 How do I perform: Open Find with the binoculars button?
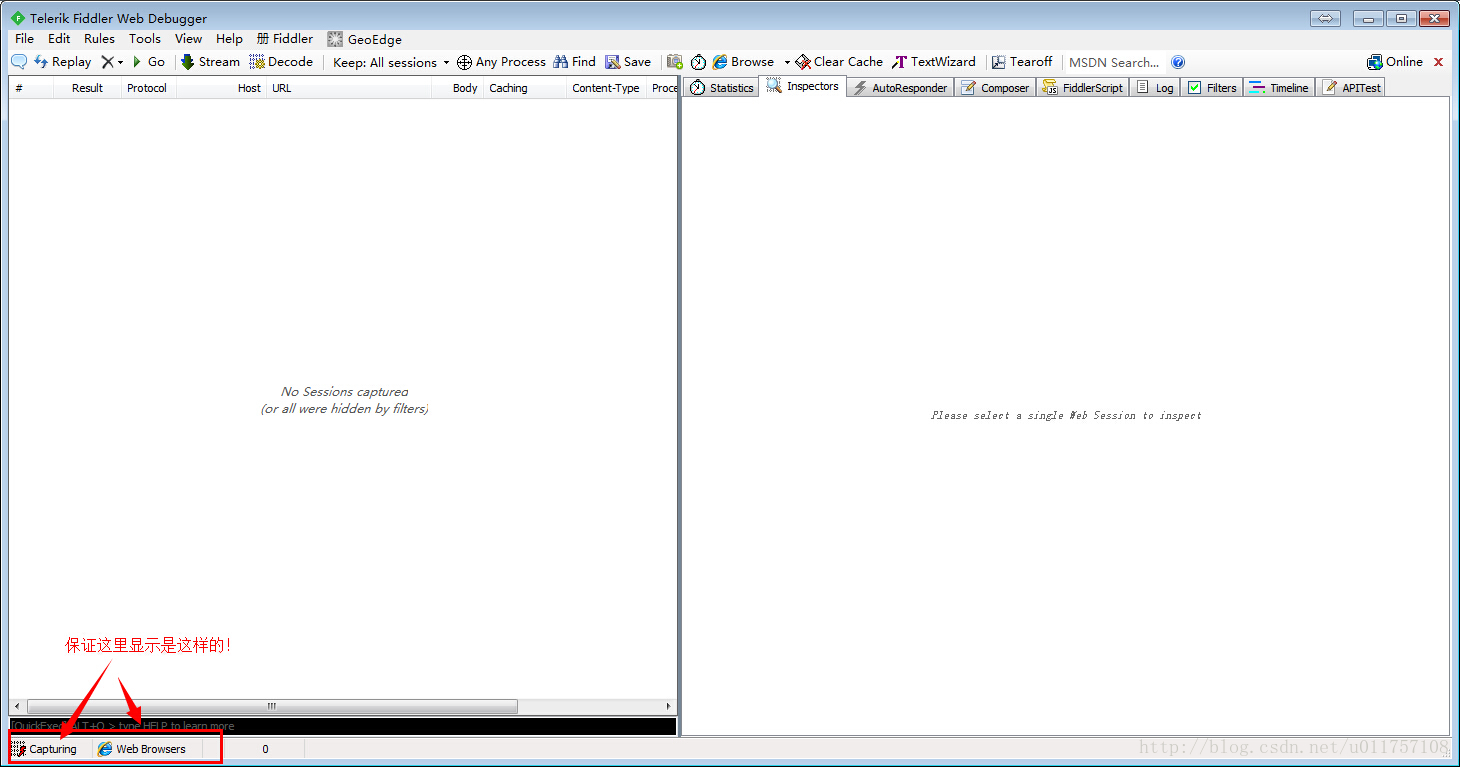click(x=574, y=62)
